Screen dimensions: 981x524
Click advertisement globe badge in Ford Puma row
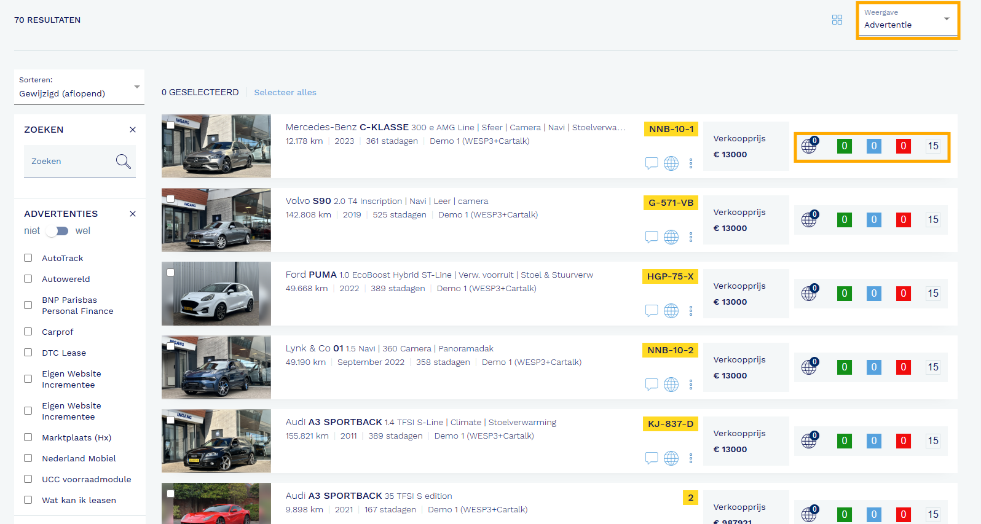pyautogui.click(x=810, y=293)
